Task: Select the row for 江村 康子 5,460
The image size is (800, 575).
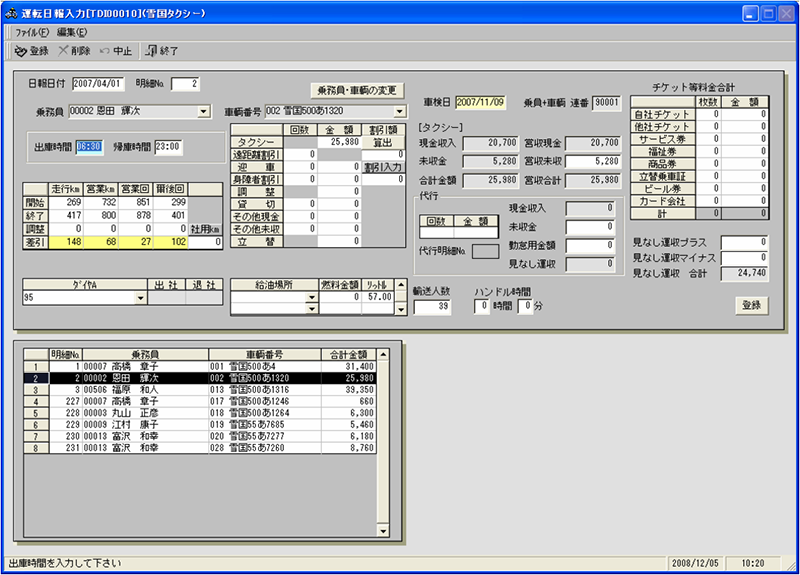Action: click(x=200, y=425)
